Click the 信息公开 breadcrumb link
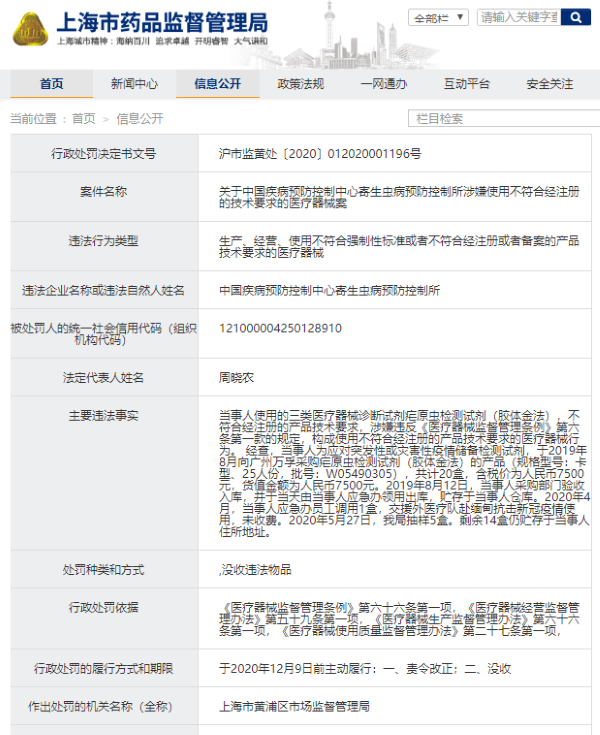 [x=140, y=119]
